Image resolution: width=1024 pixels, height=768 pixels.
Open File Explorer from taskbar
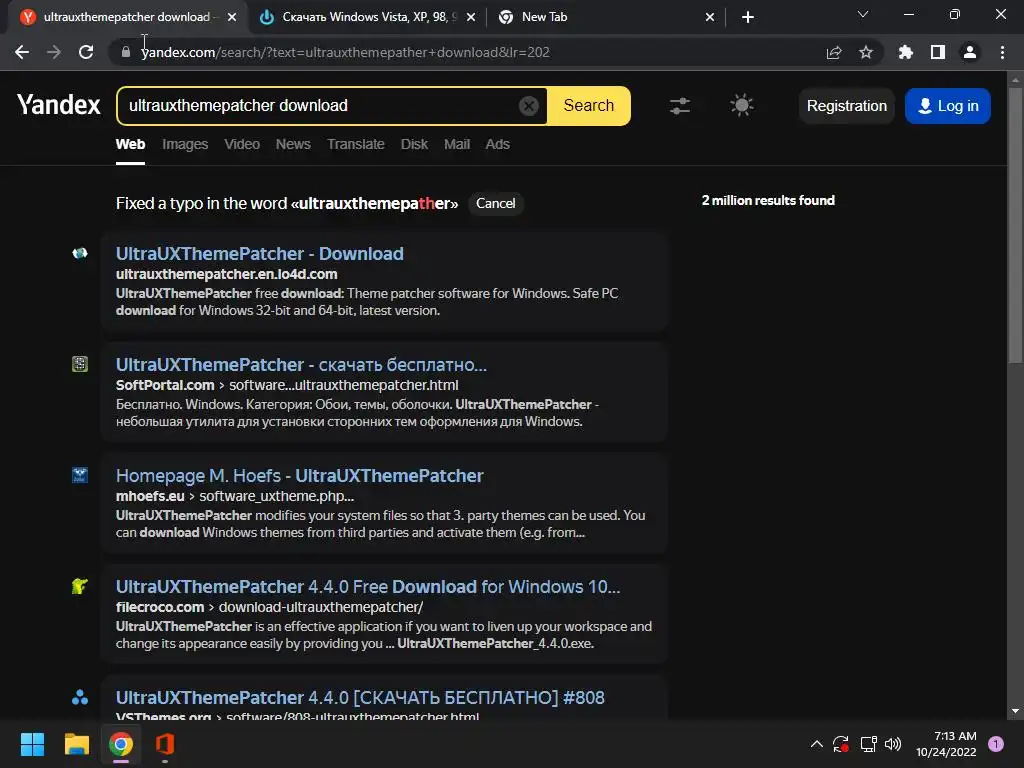[76, 744]
